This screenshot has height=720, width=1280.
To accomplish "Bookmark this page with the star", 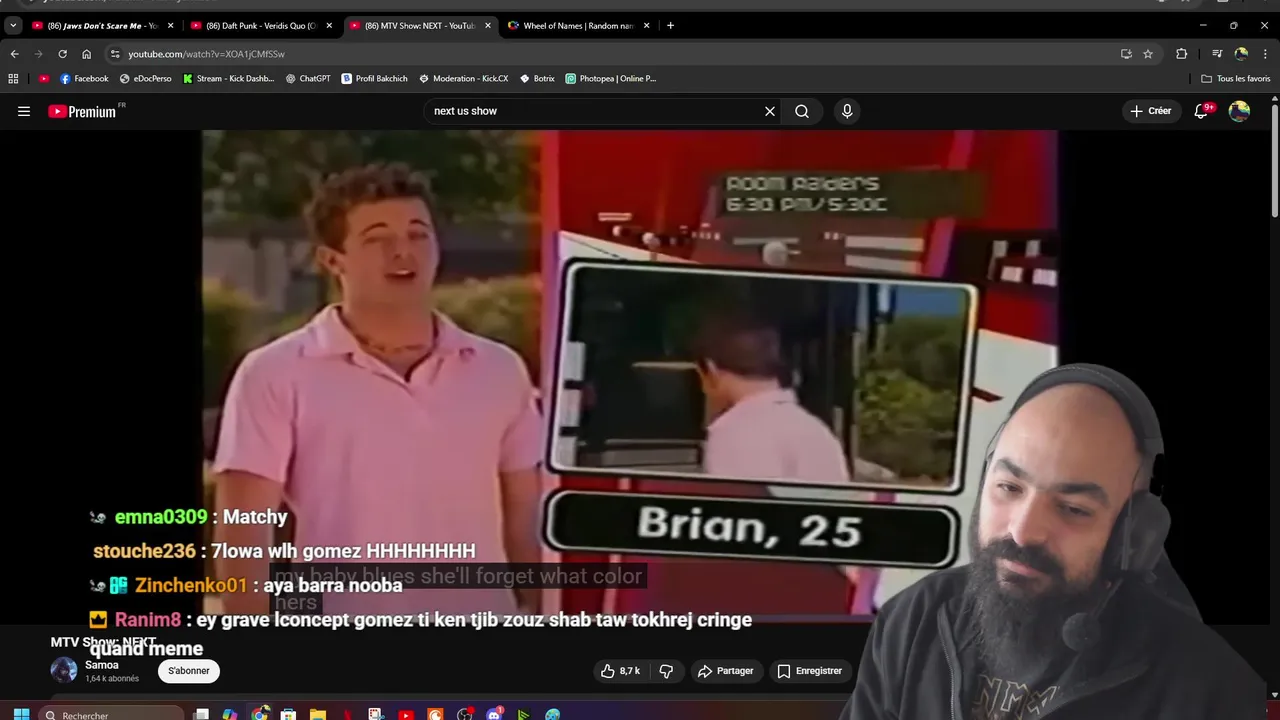I will (x=1148, y=54).
